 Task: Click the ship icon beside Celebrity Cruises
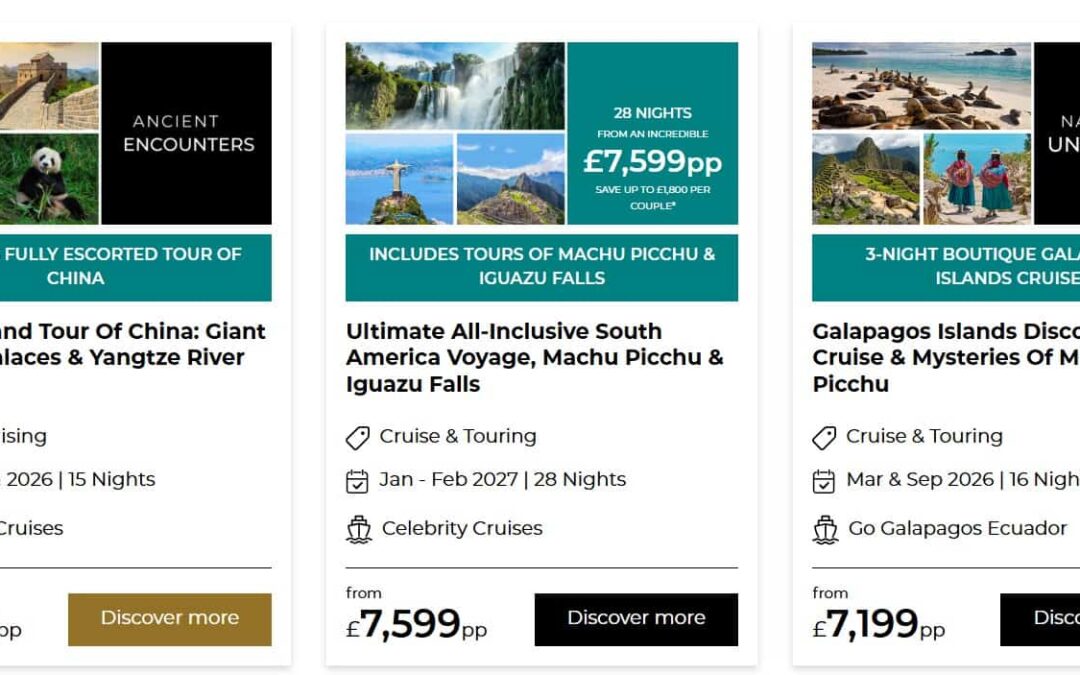pos(358,529)
